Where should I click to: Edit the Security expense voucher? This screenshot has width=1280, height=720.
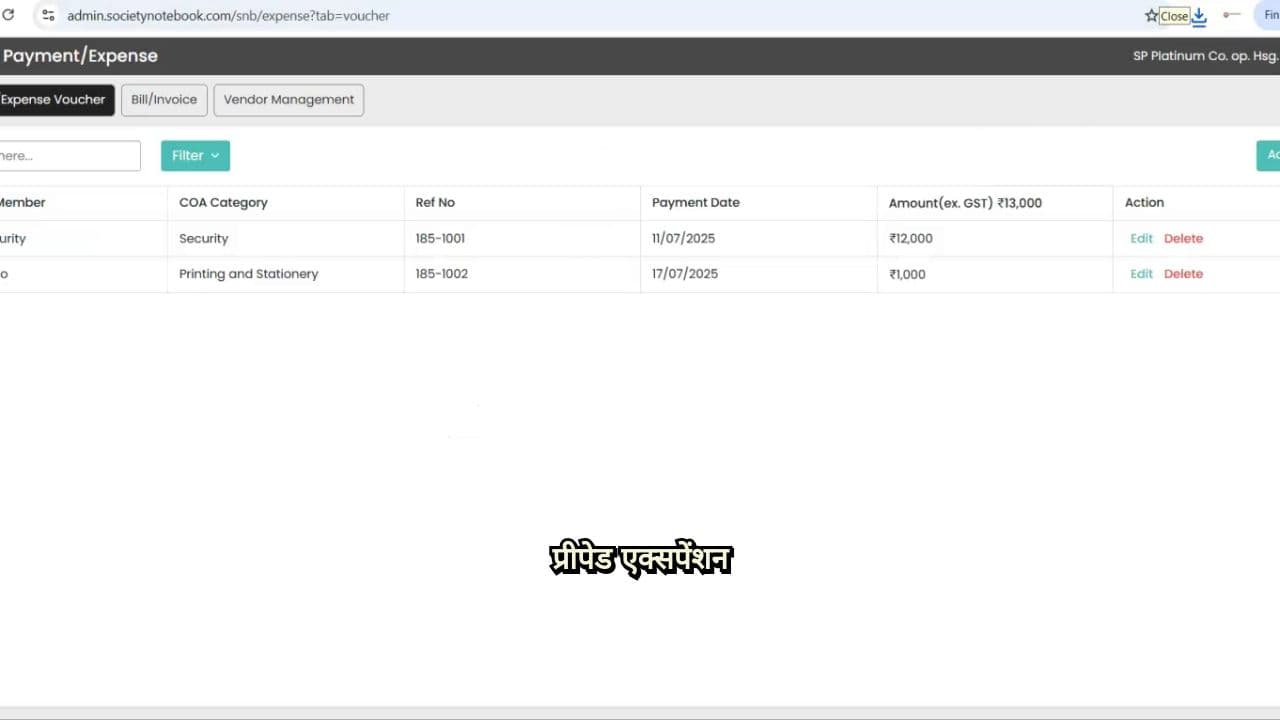[1141, 239]
